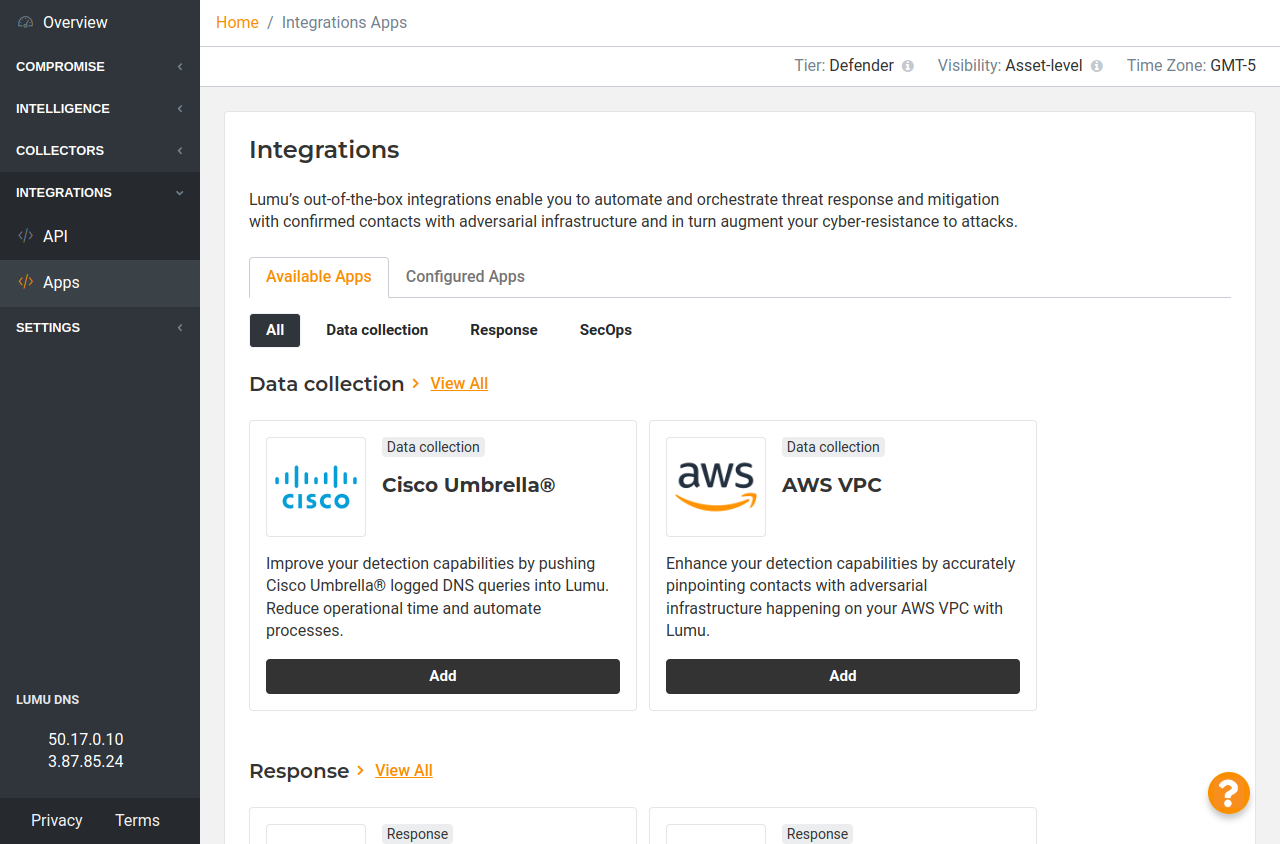Expand the Settings sidebar section

(x=100, y=327)
